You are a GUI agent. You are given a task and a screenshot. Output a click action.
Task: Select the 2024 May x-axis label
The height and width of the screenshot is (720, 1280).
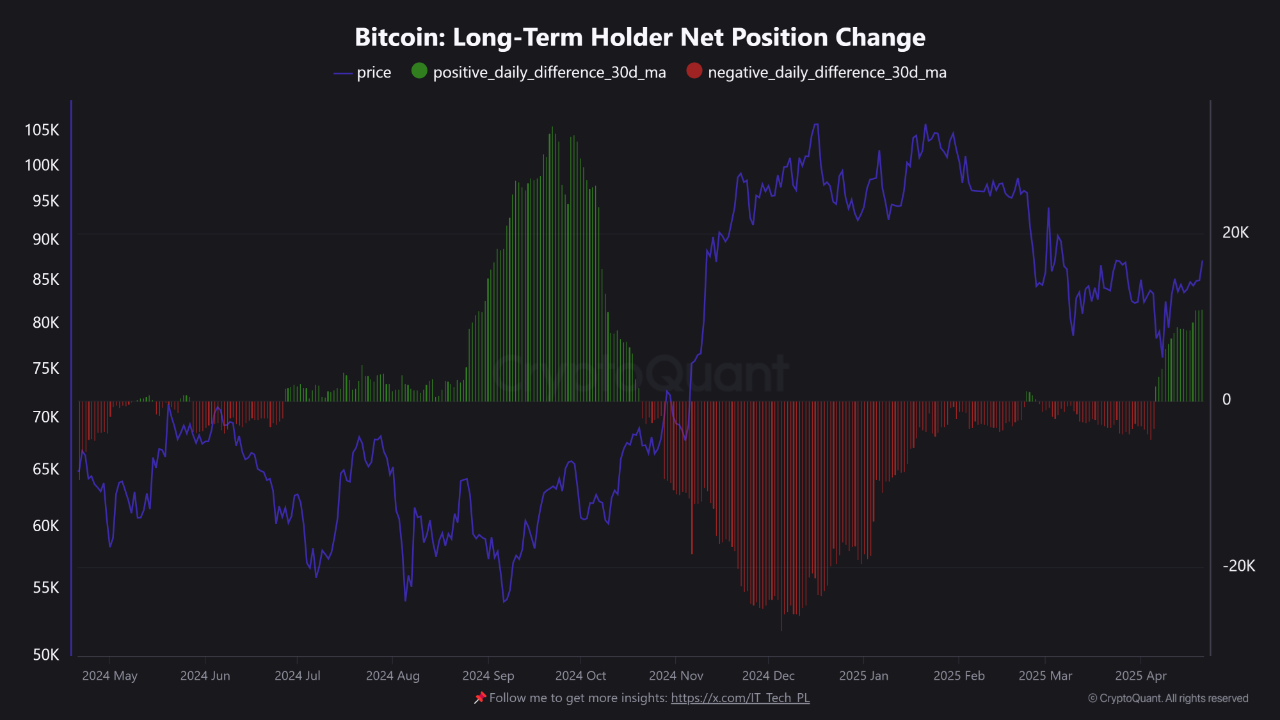(110, 676)
